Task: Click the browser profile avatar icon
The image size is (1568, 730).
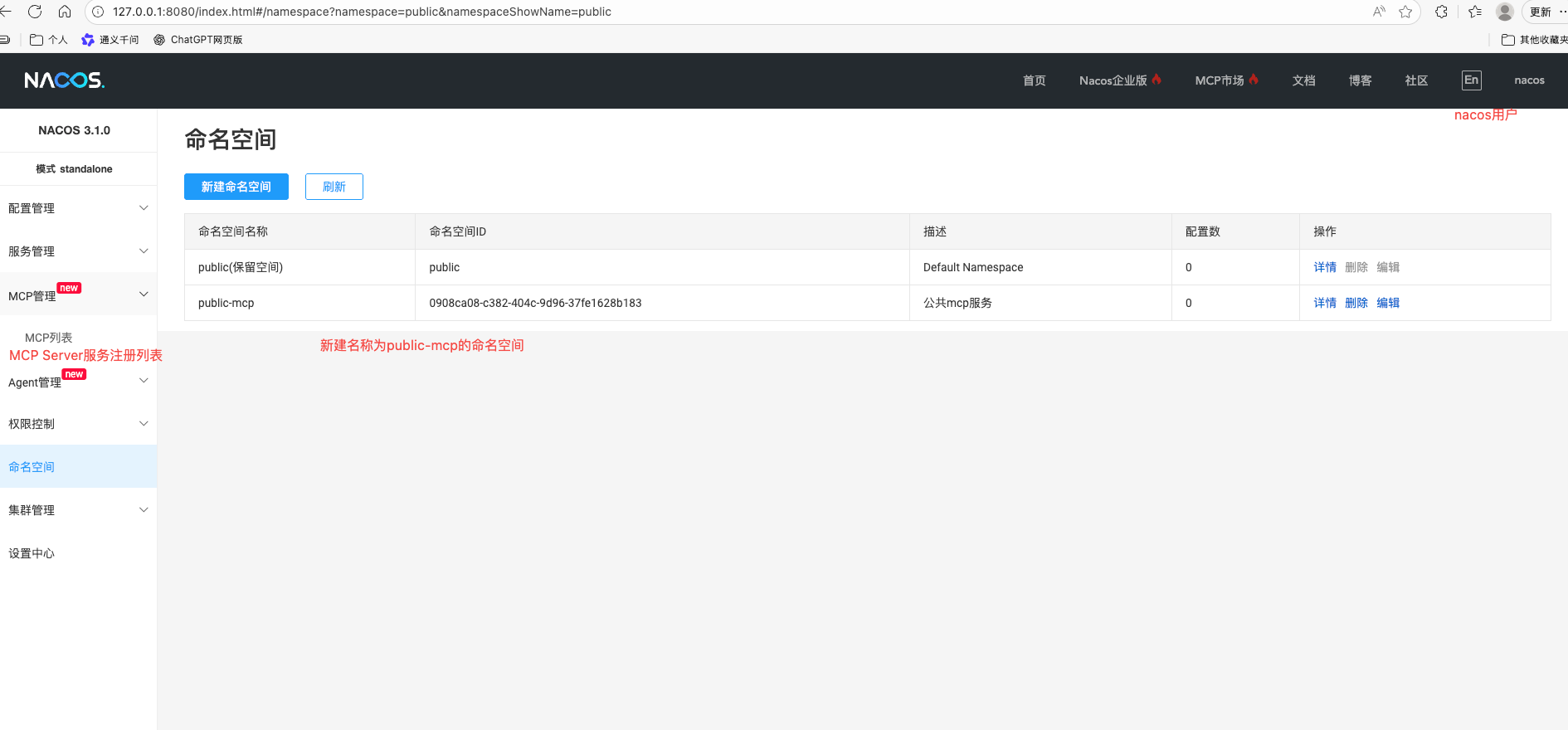Action: click(1504, 12)
